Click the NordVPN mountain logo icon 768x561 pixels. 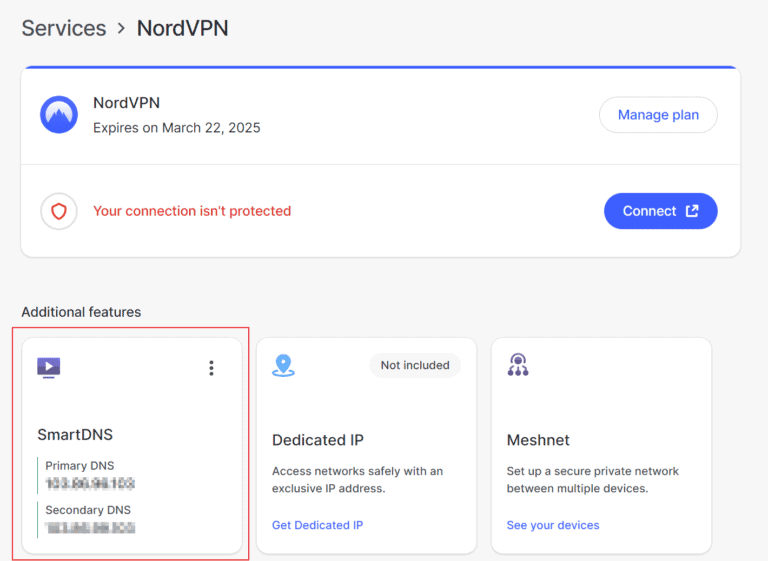[59, 115]
